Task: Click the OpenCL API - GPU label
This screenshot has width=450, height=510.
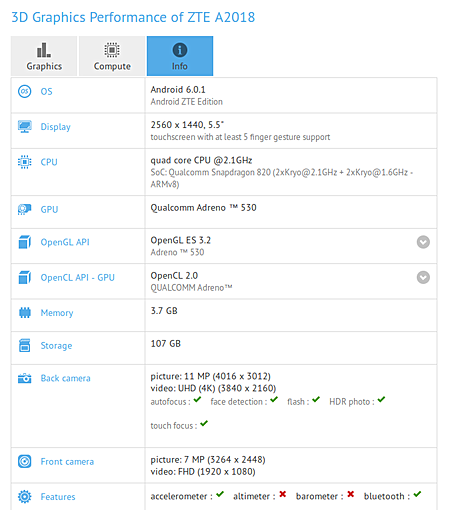Action: [78, 277]
